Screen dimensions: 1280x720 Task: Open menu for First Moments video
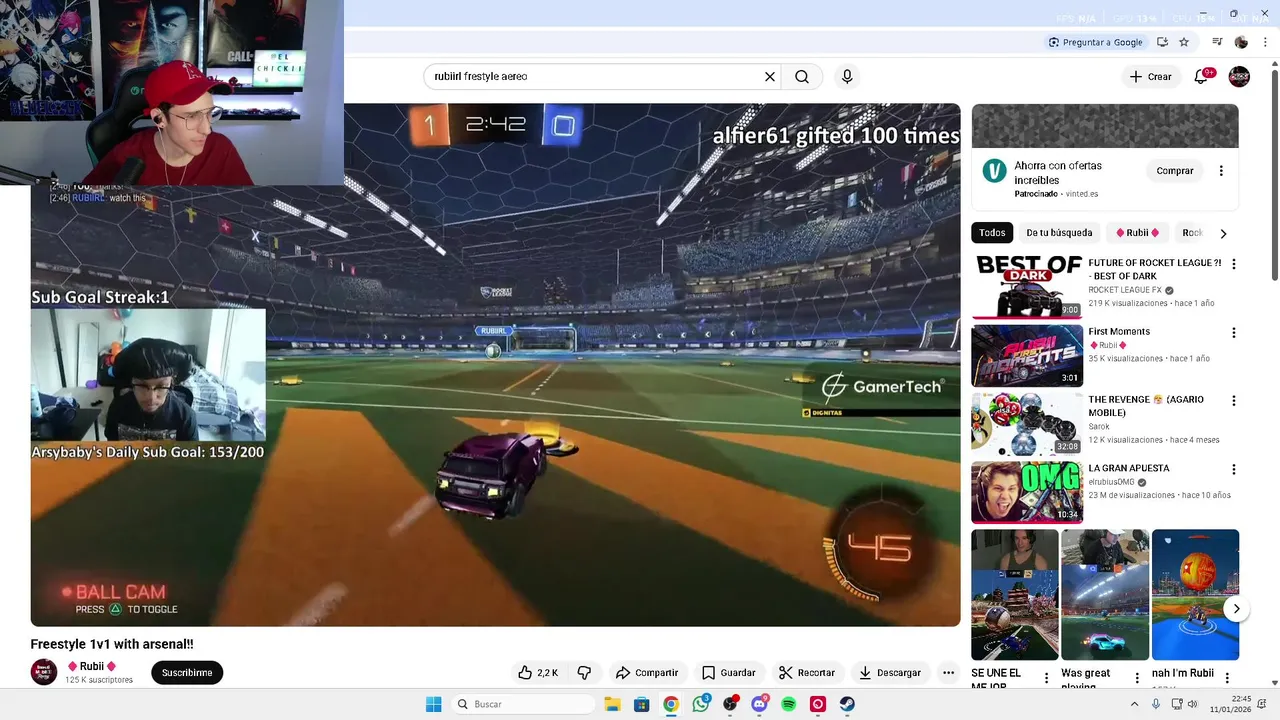tap(1233, 332)
